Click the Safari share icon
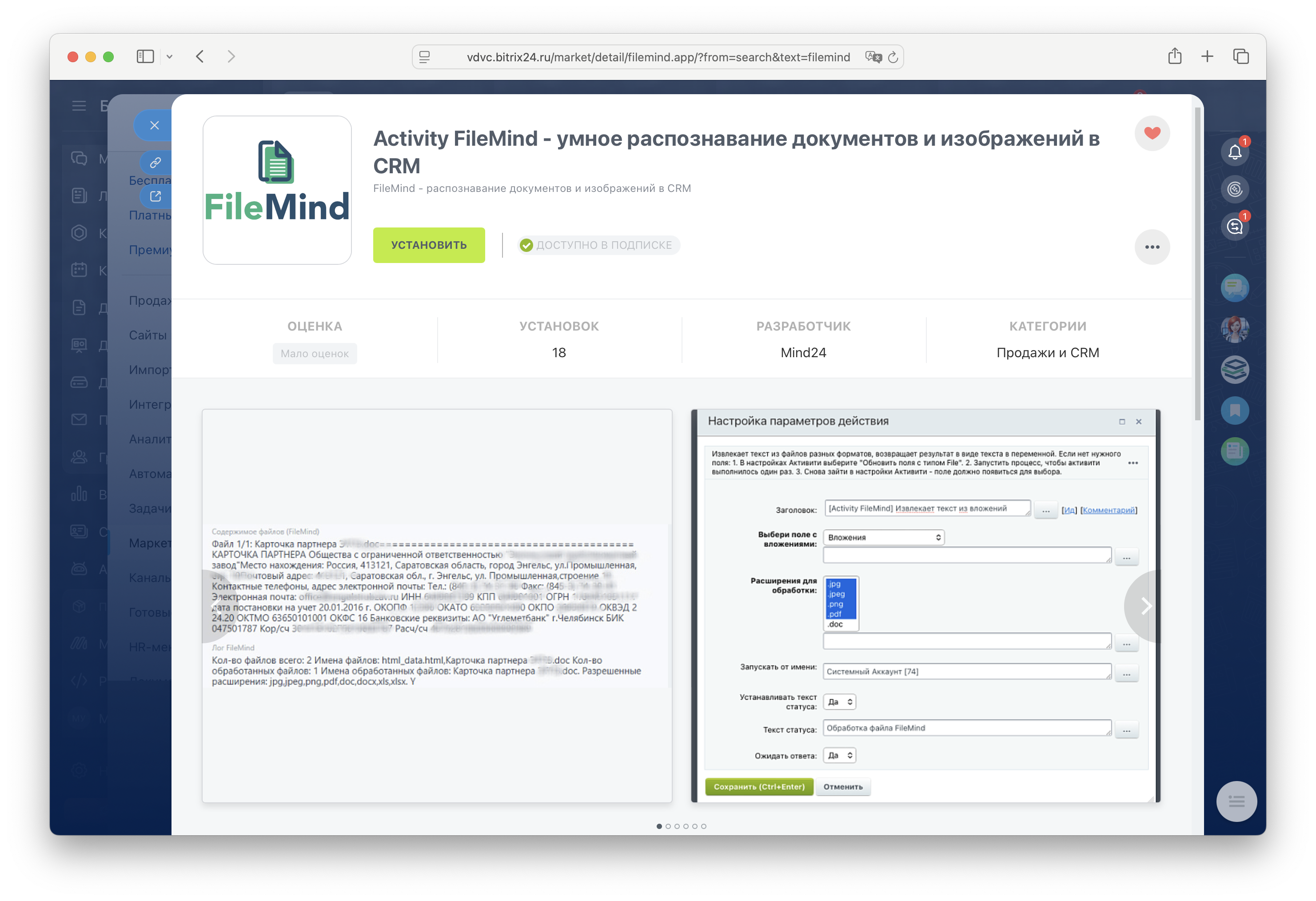Screen dimensions: 1316x901 (x=1174, y=56)
